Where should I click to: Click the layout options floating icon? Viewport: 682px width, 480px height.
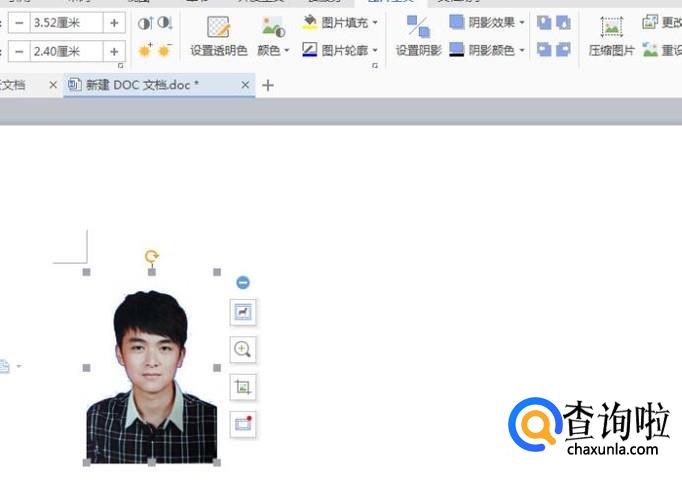[243, 312]
